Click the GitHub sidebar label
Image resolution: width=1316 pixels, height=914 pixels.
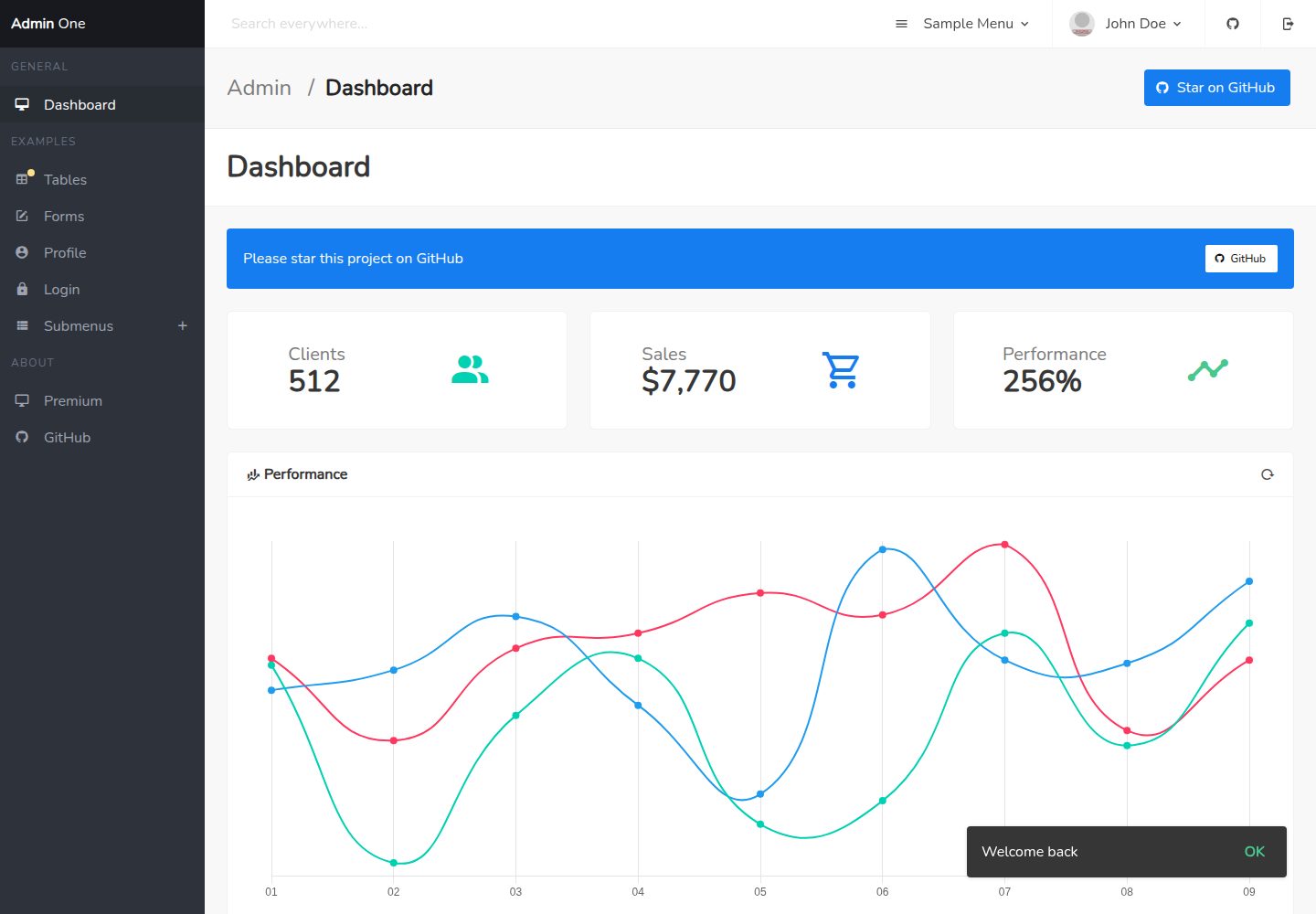(68, 437)
